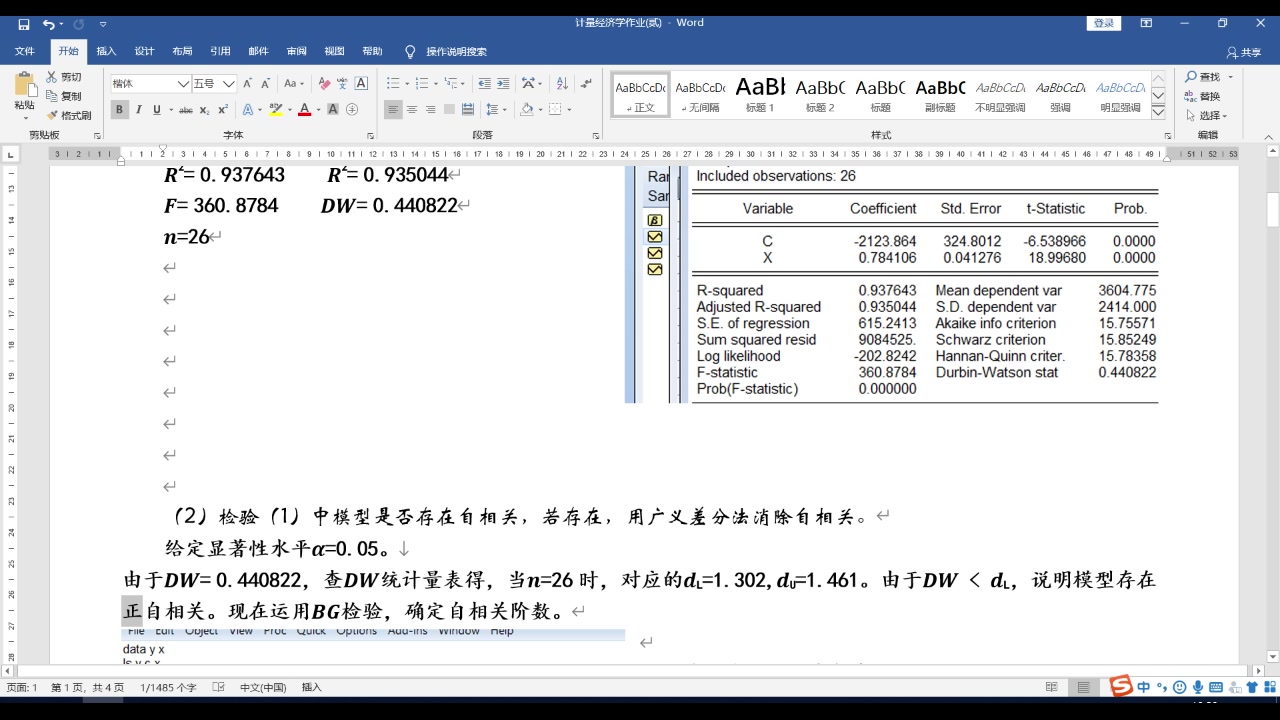Screen dimensions: 1280x720
Task: Open the line spacing dropdown
Action: 497,110
